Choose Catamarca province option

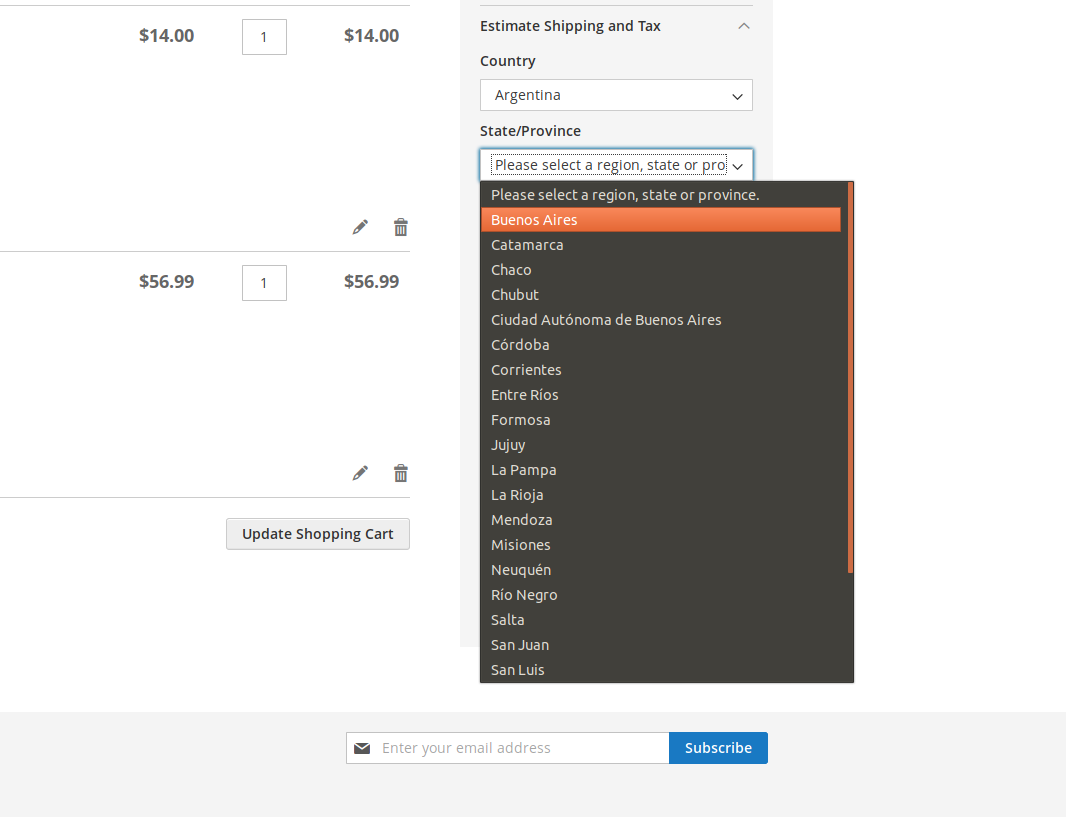[x=661, y=245]
